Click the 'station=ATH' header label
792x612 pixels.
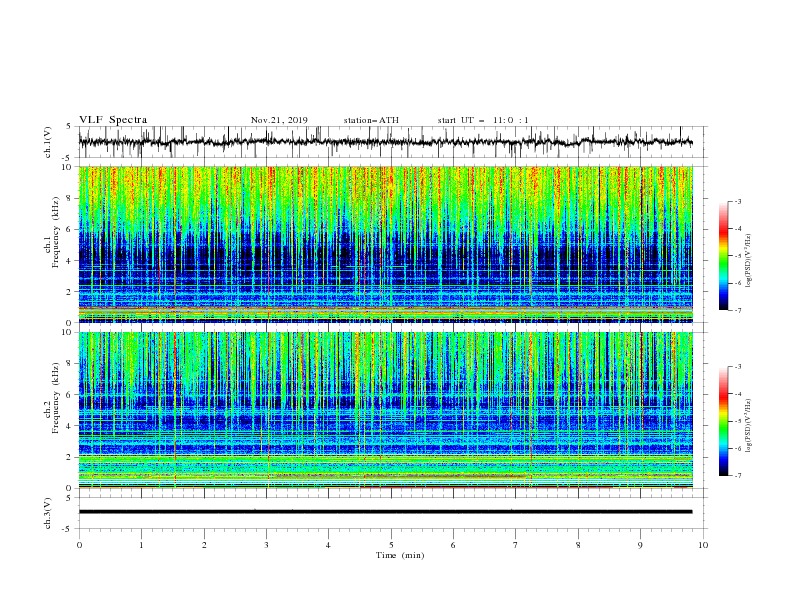371,120
